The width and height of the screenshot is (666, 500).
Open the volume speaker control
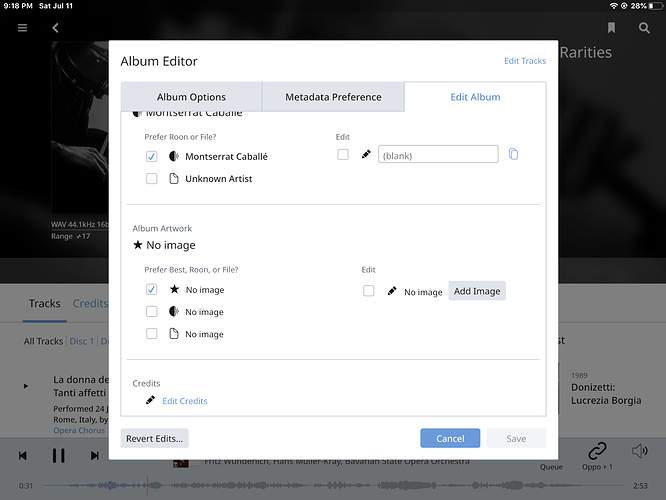point(639,451)
